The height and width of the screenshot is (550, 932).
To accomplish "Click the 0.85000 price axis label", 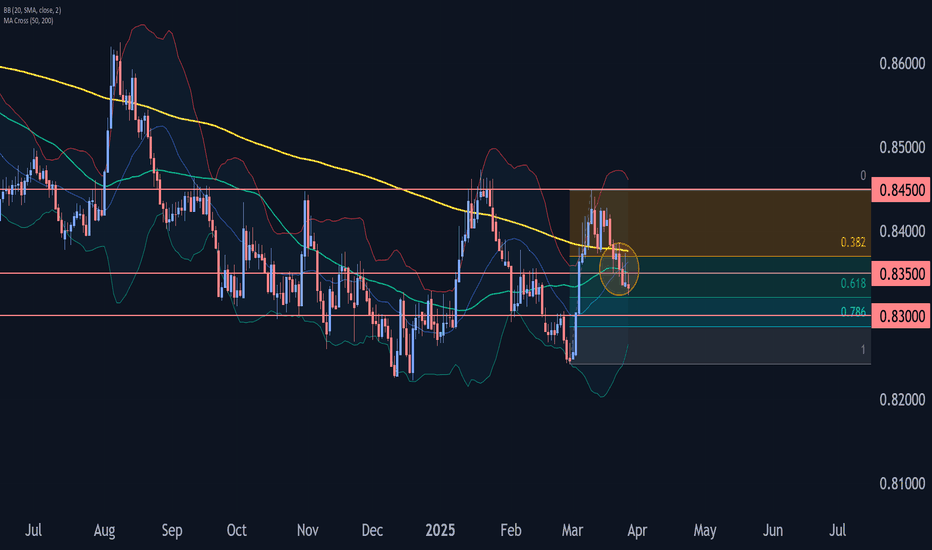I will [902, 147].
